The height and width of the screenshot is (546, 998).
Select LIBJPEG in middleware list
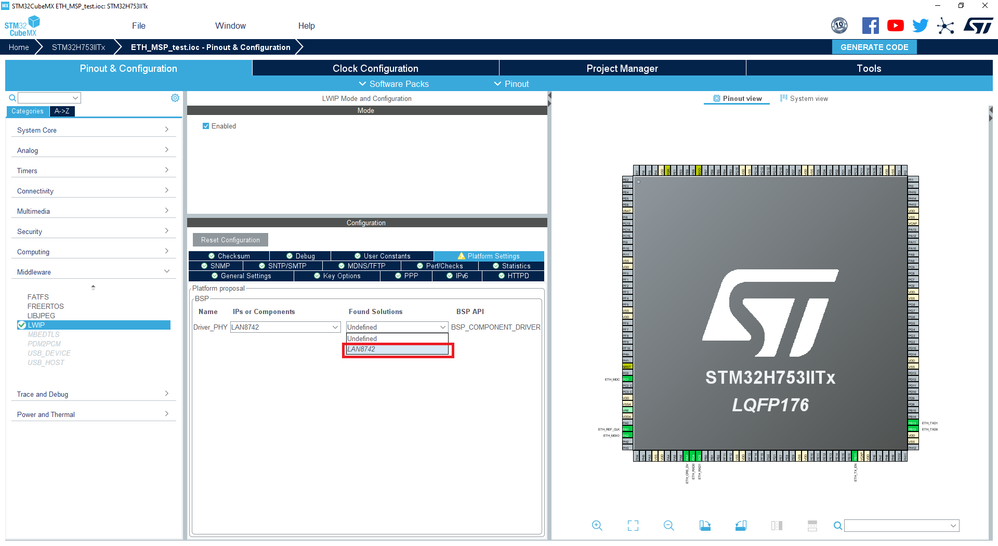41,316
